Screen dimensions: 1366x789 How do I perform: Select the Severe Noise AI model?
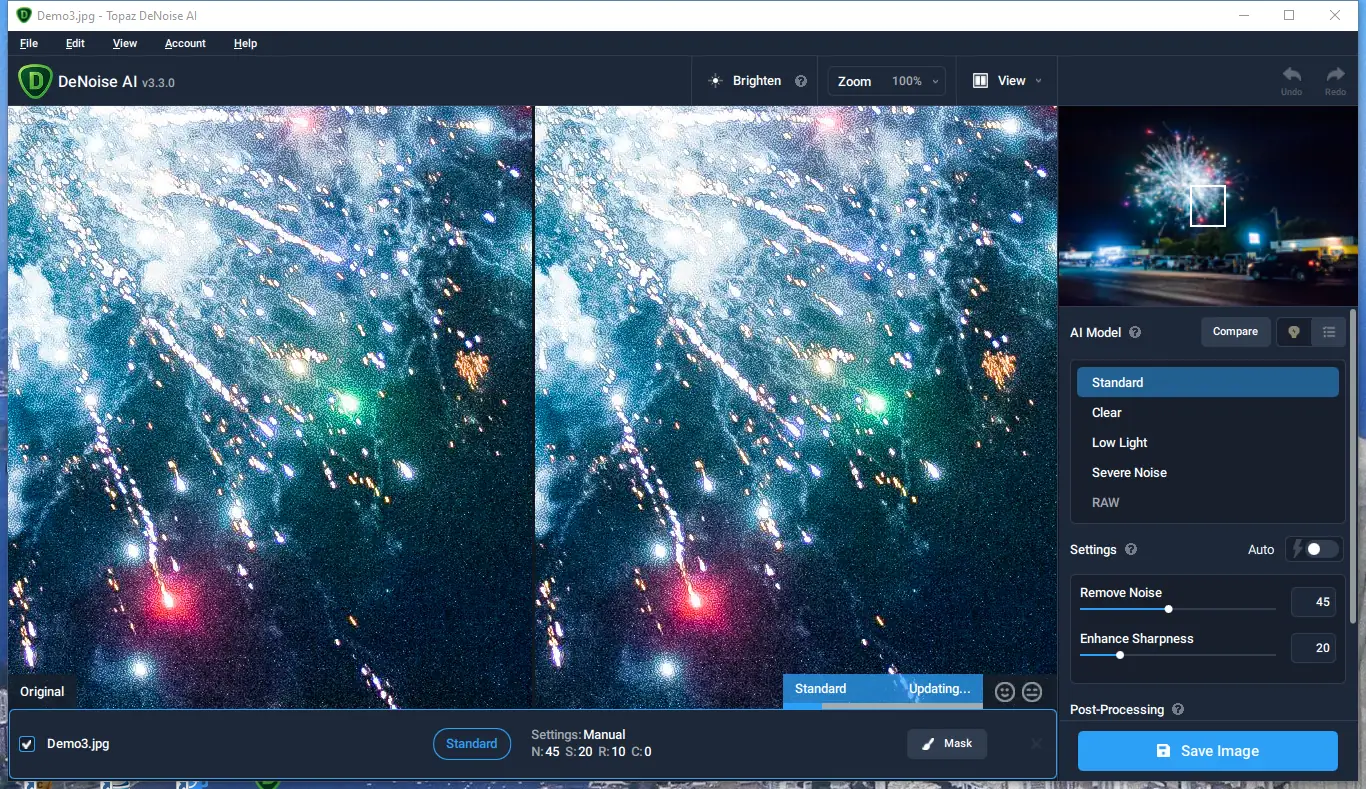click(x=1207, y=472)
